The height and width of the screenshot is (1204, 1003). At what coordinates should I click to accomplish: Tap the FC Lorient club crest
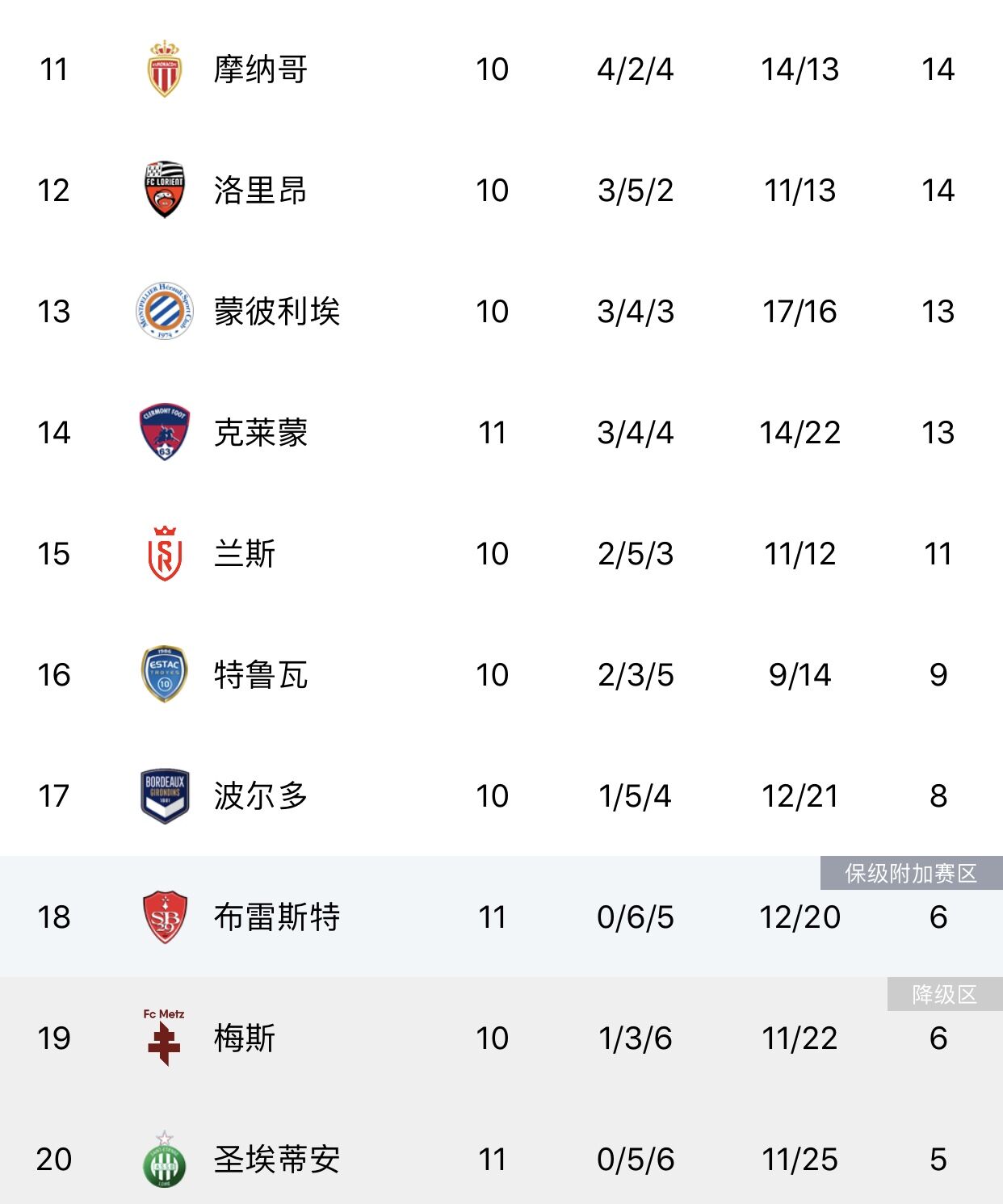coord(165,190)
